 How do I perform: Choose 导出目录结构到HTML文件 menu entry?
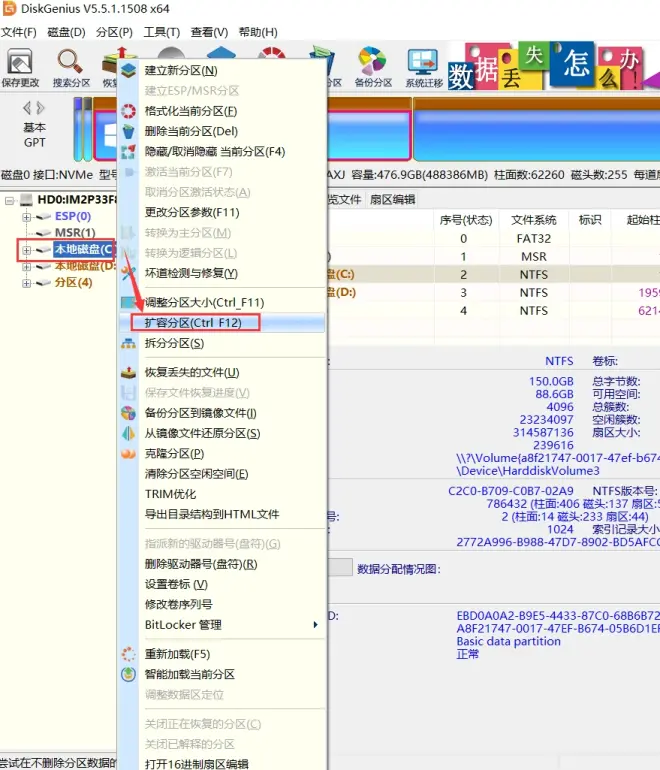pyautogui.click(x=222, y=514)
